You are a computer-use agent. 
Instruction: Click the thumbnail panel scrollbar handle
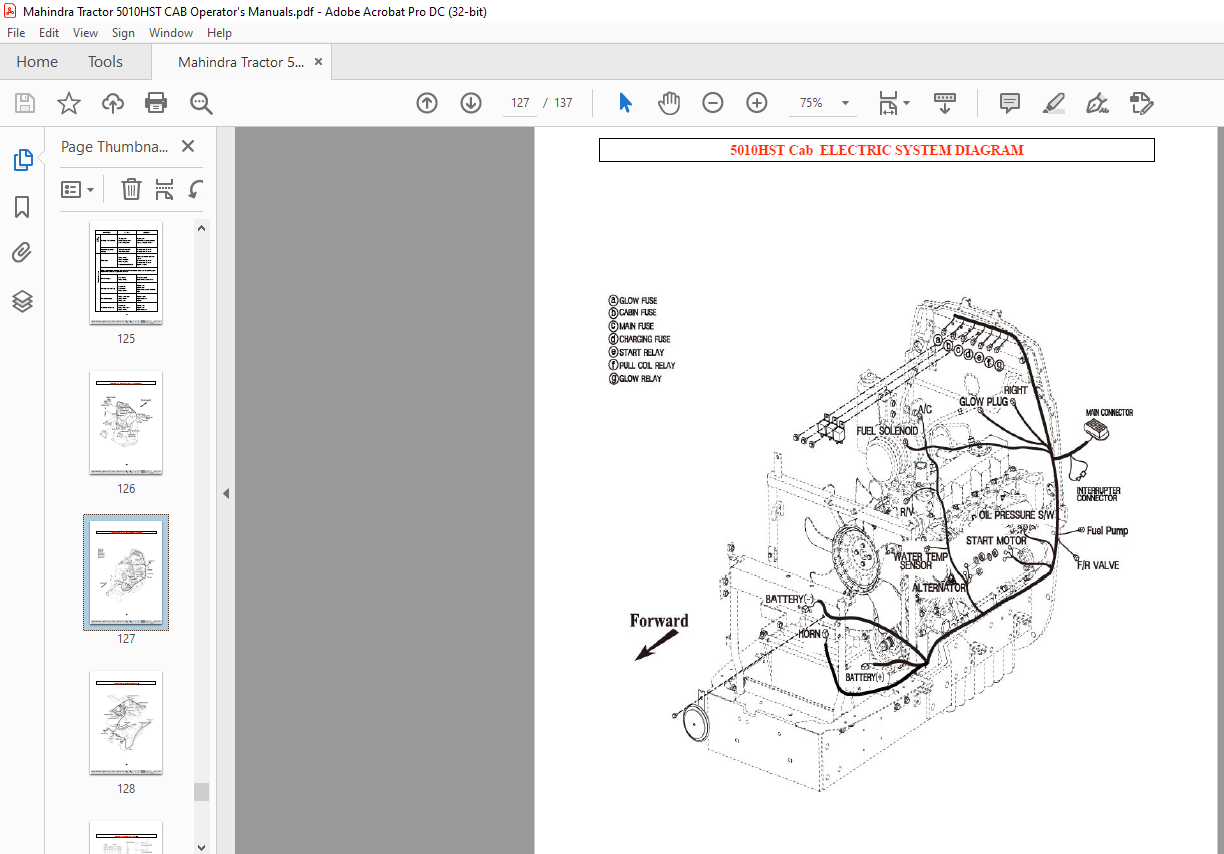(x=202, y=792)
